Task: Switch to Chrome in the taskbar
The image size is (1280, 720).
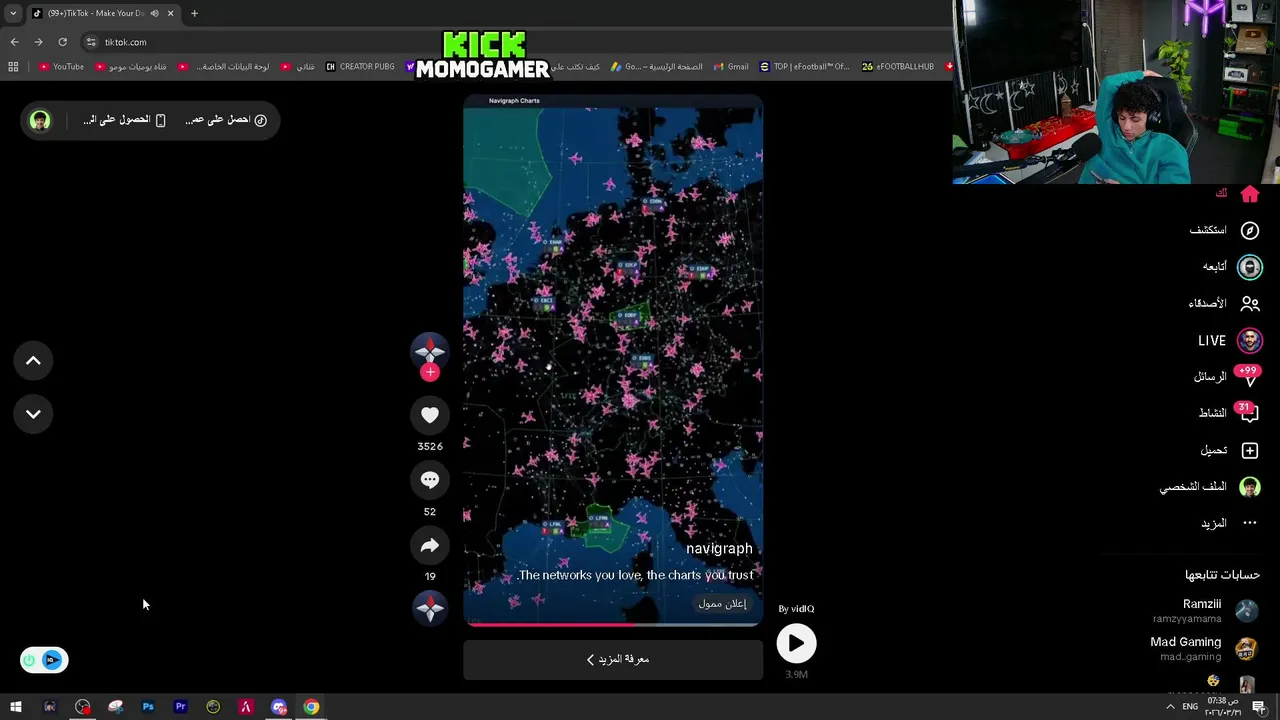Action: [312, 707]
